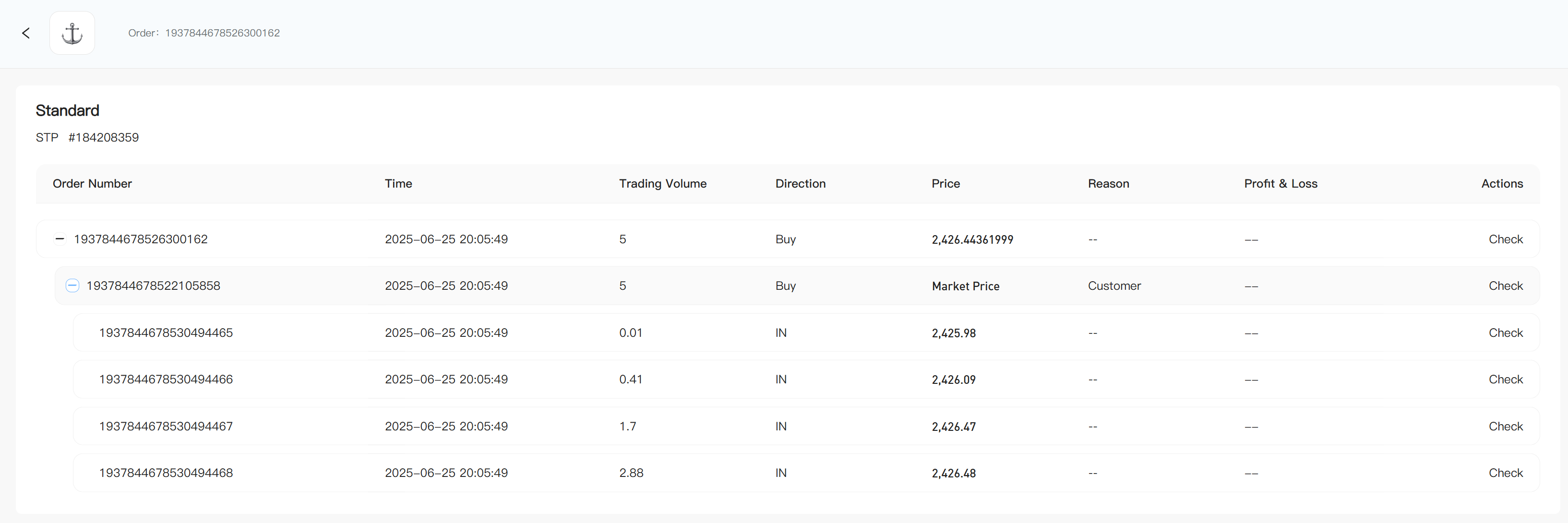This screenshot has height=523, width=1568.
Task: Click Check for order 1937844678530494468
Action: 1505,473
